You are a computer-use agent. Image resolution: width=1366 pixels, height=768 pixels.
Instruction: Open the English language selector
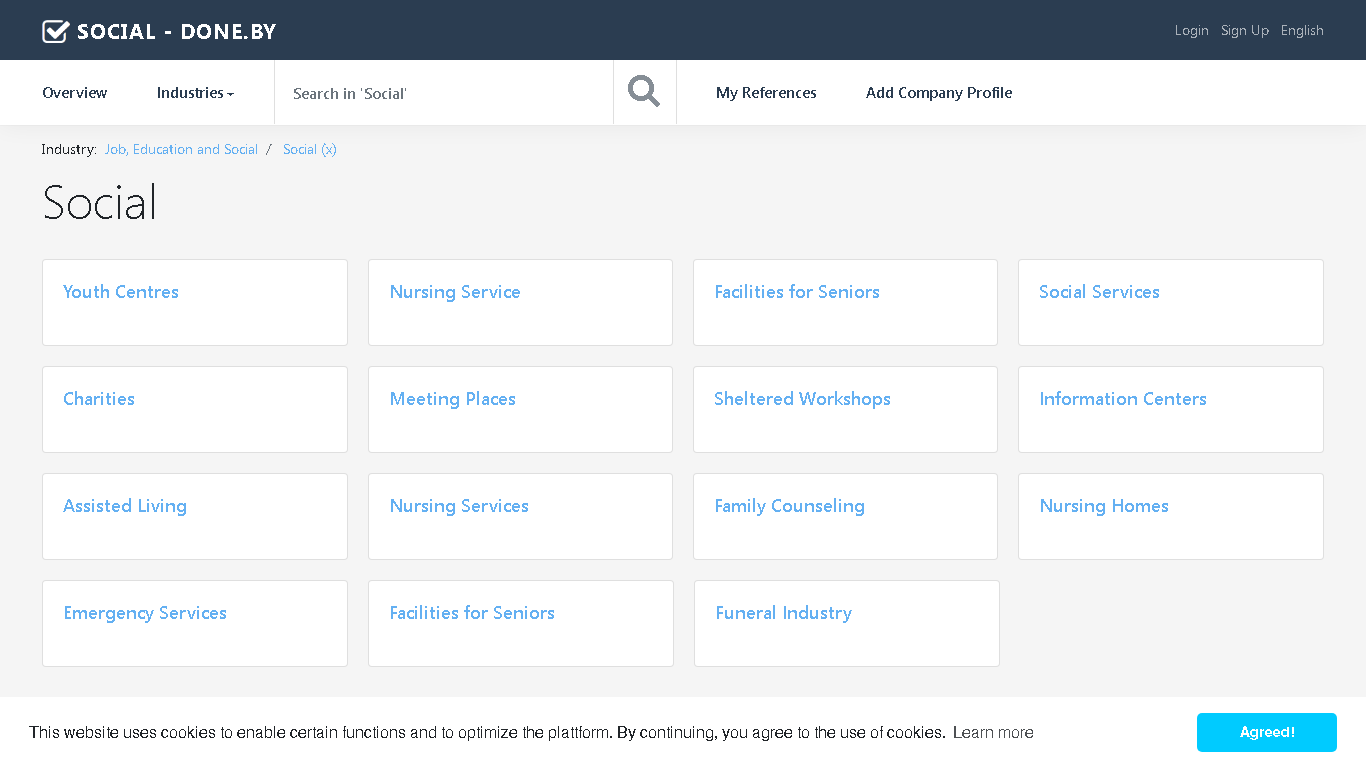[x=1302, y=31]
